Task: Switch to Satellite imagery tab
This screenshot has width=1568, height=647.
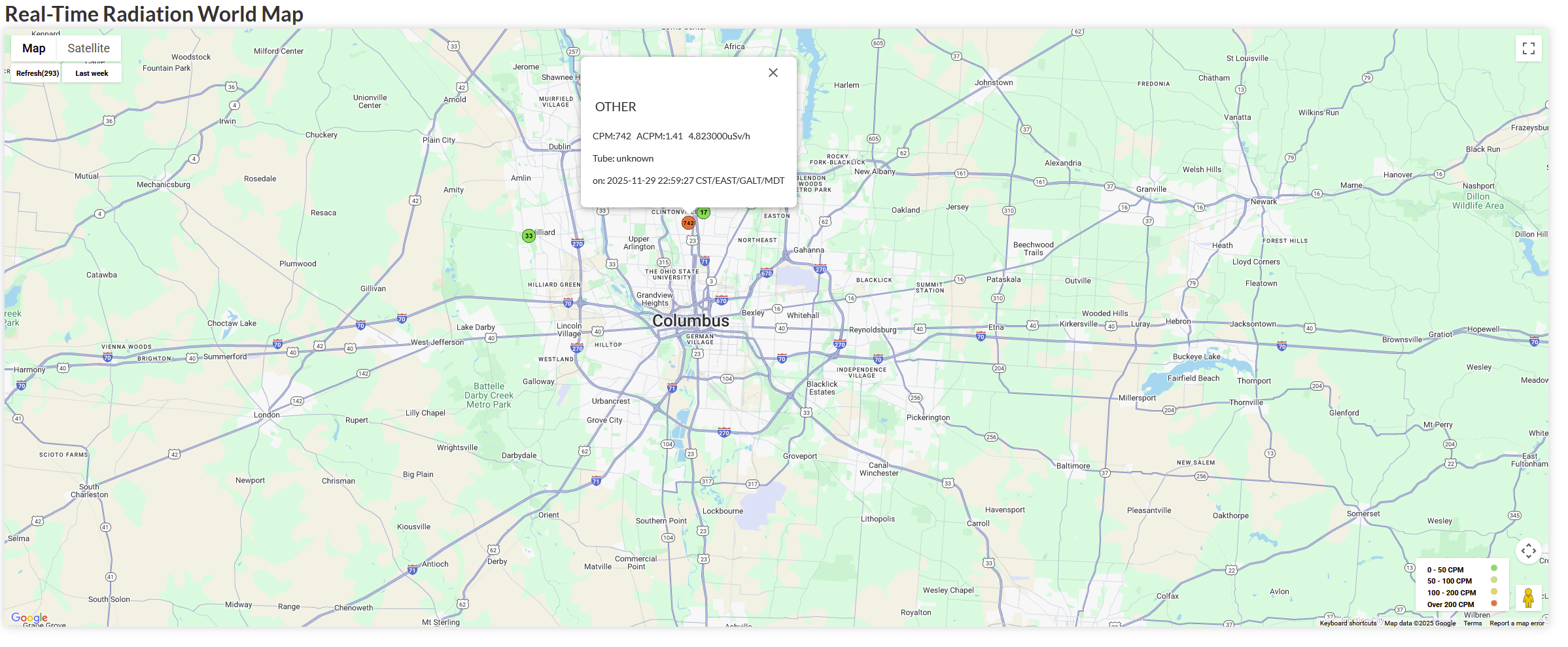Action: pos(89,48)
